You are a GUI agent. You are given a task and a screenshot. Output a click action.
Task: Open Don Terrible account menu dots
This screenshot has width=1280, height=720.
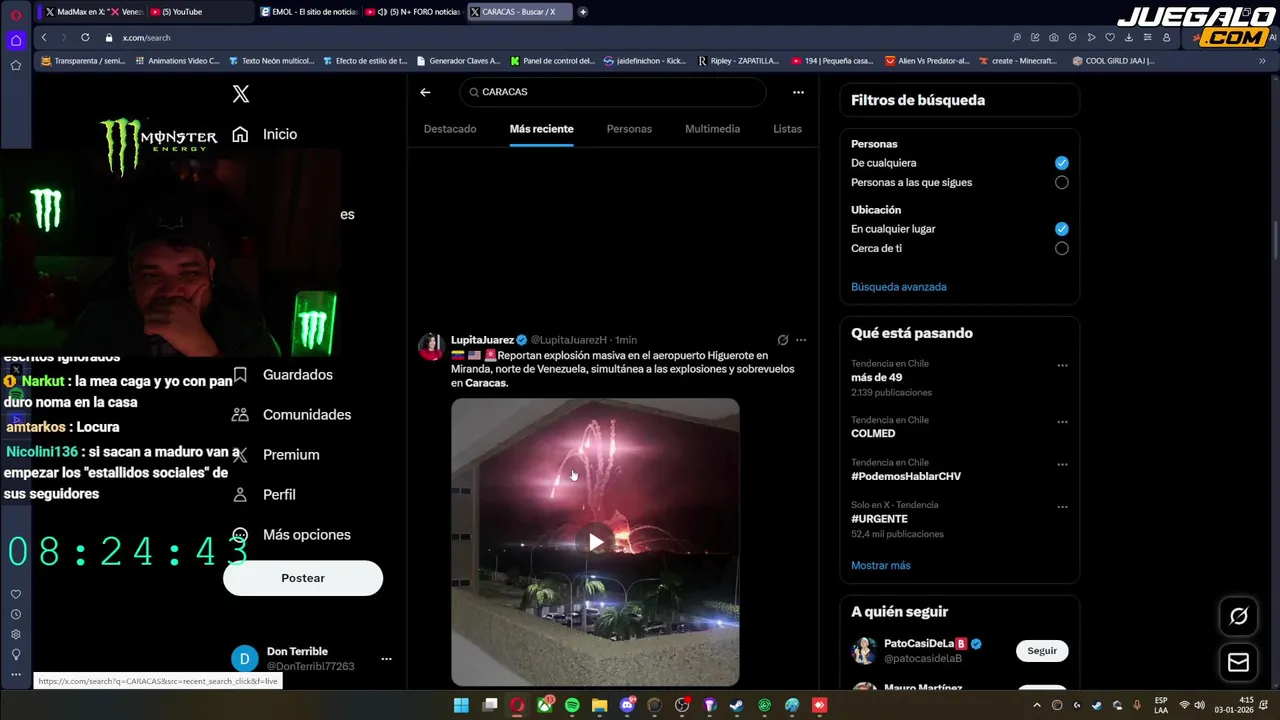(x=386, y=659)
